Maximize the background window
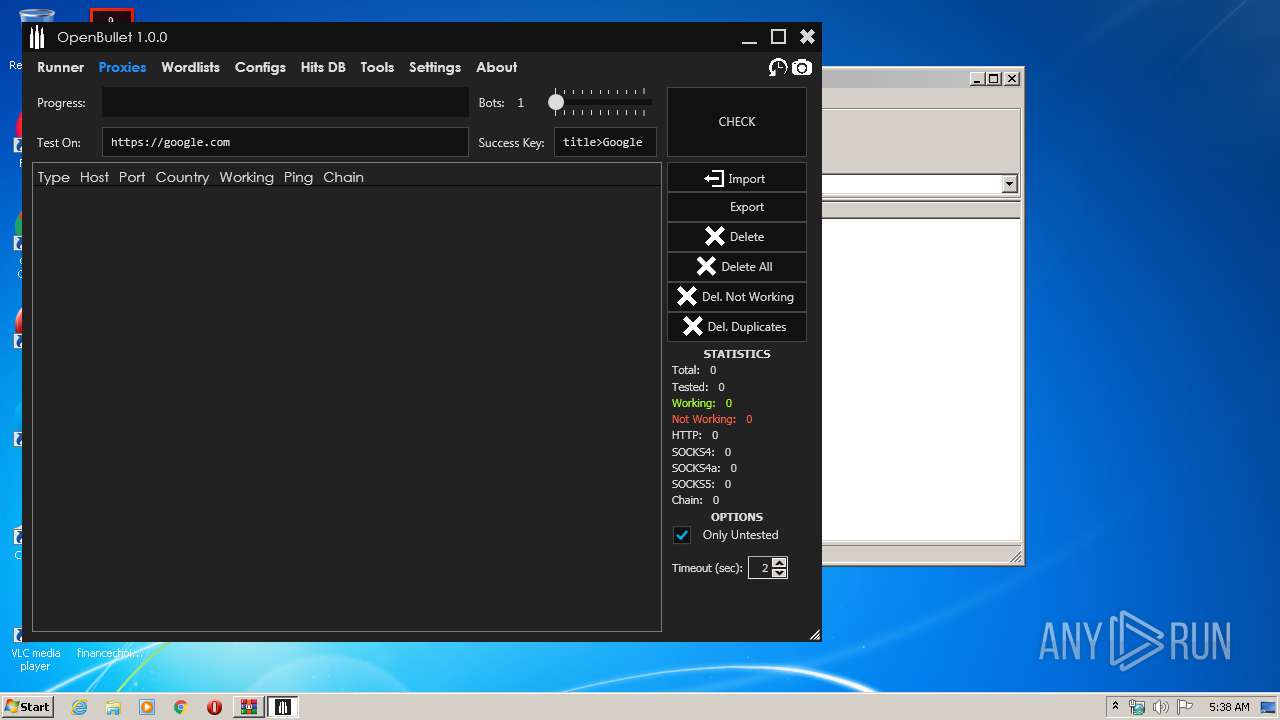 pyautogui.click(x=993, y=78)
